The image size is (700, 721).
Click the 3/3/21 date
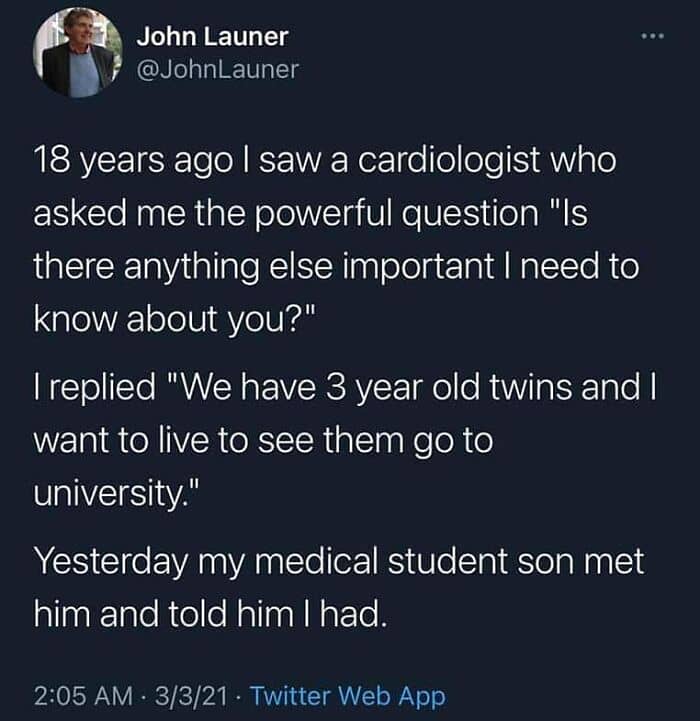[191, 695]
